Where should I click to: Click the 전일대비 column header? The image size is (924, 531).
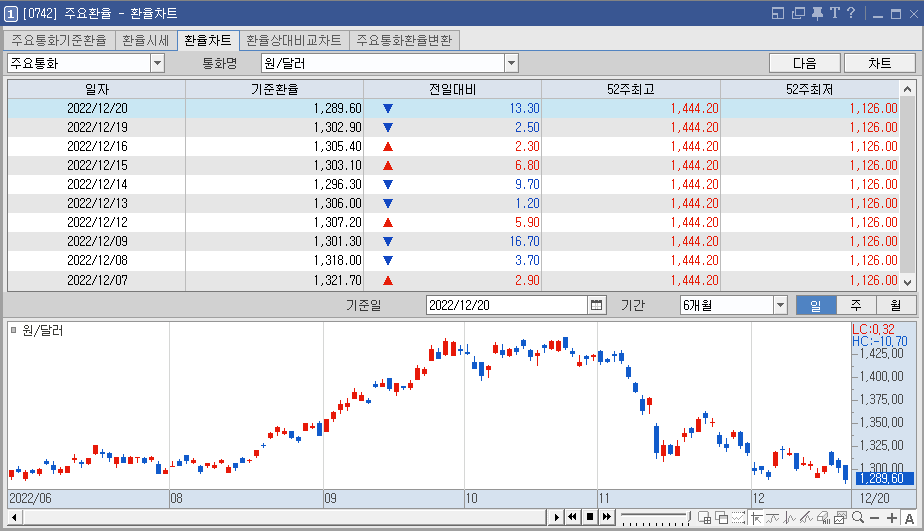point(453,89)
